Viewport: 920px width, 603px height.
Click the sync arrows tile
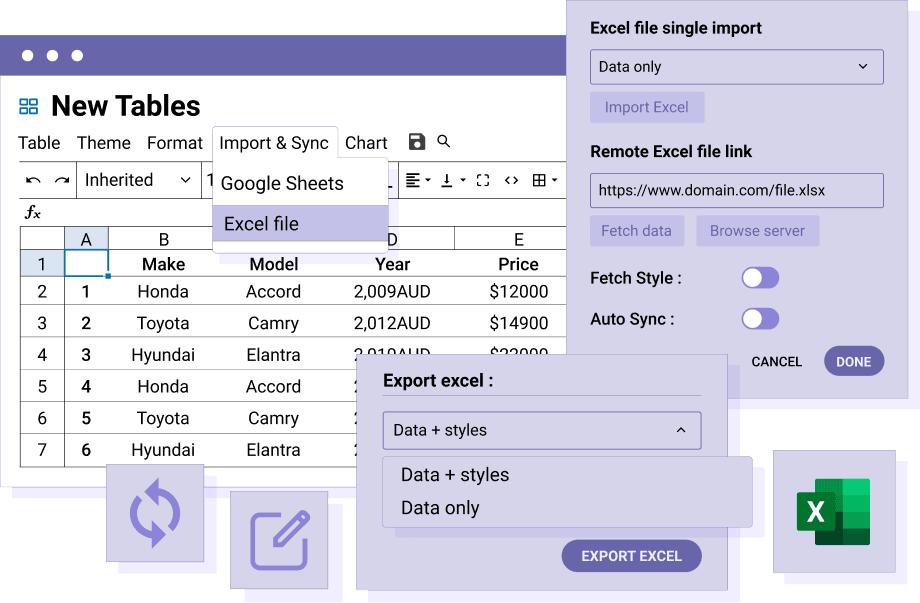click(x=155, y=512)
